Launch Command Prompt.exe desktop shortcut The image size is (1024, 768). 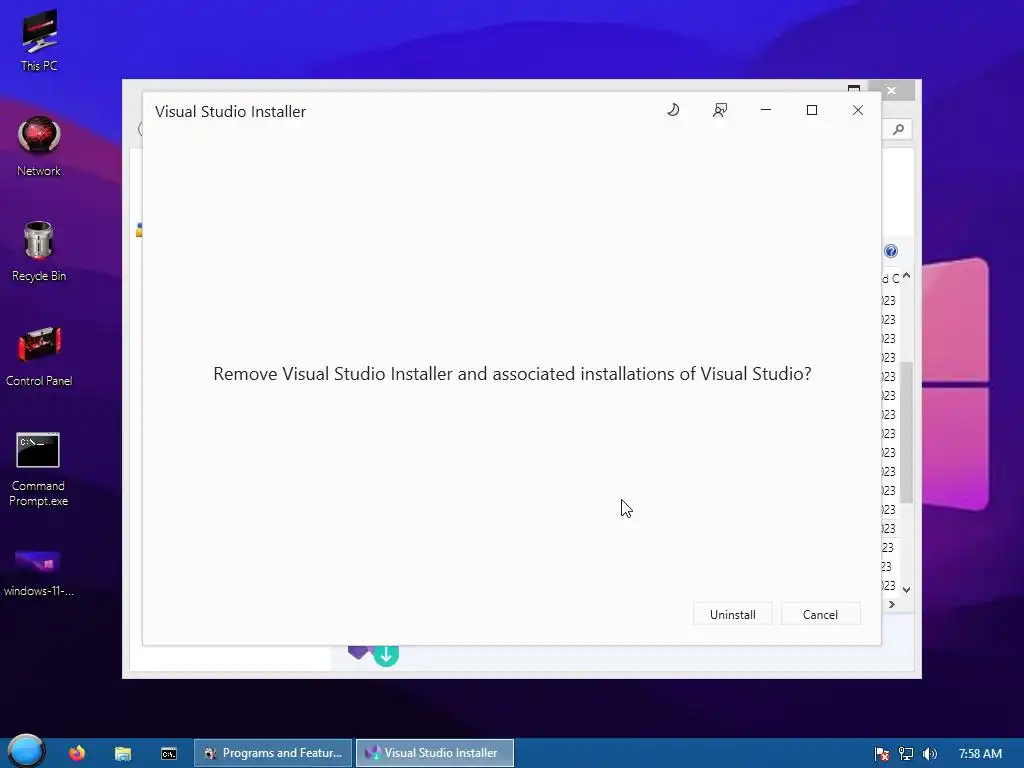[39, 469]
